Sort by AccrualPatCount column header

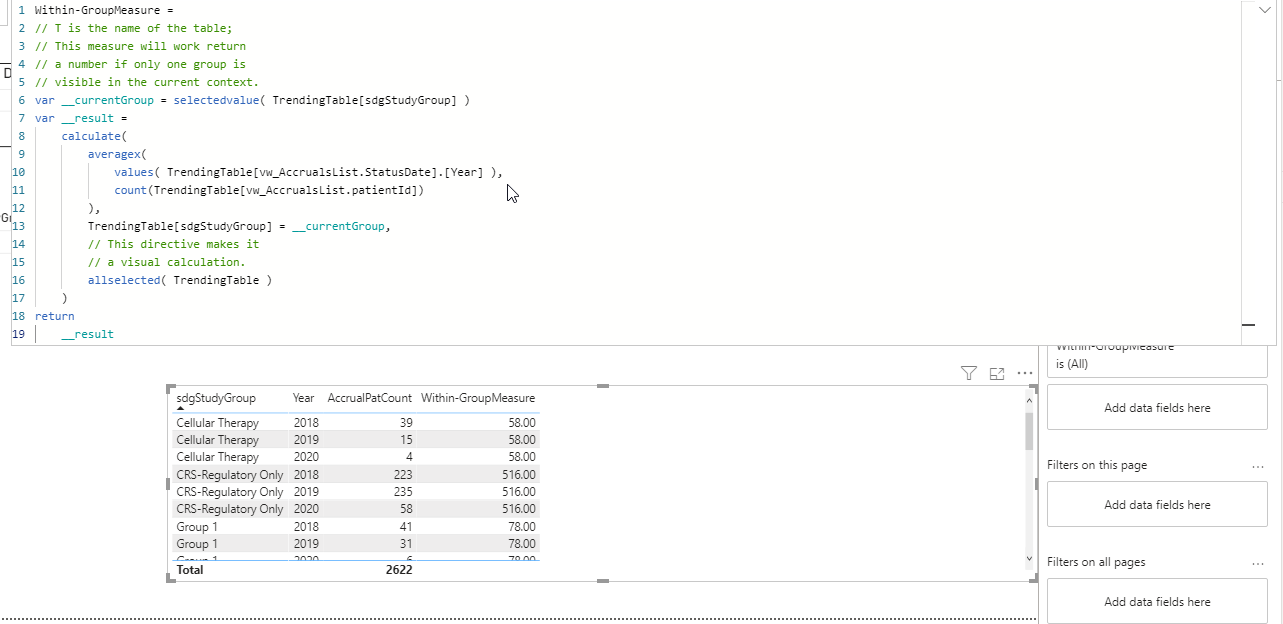369,398
